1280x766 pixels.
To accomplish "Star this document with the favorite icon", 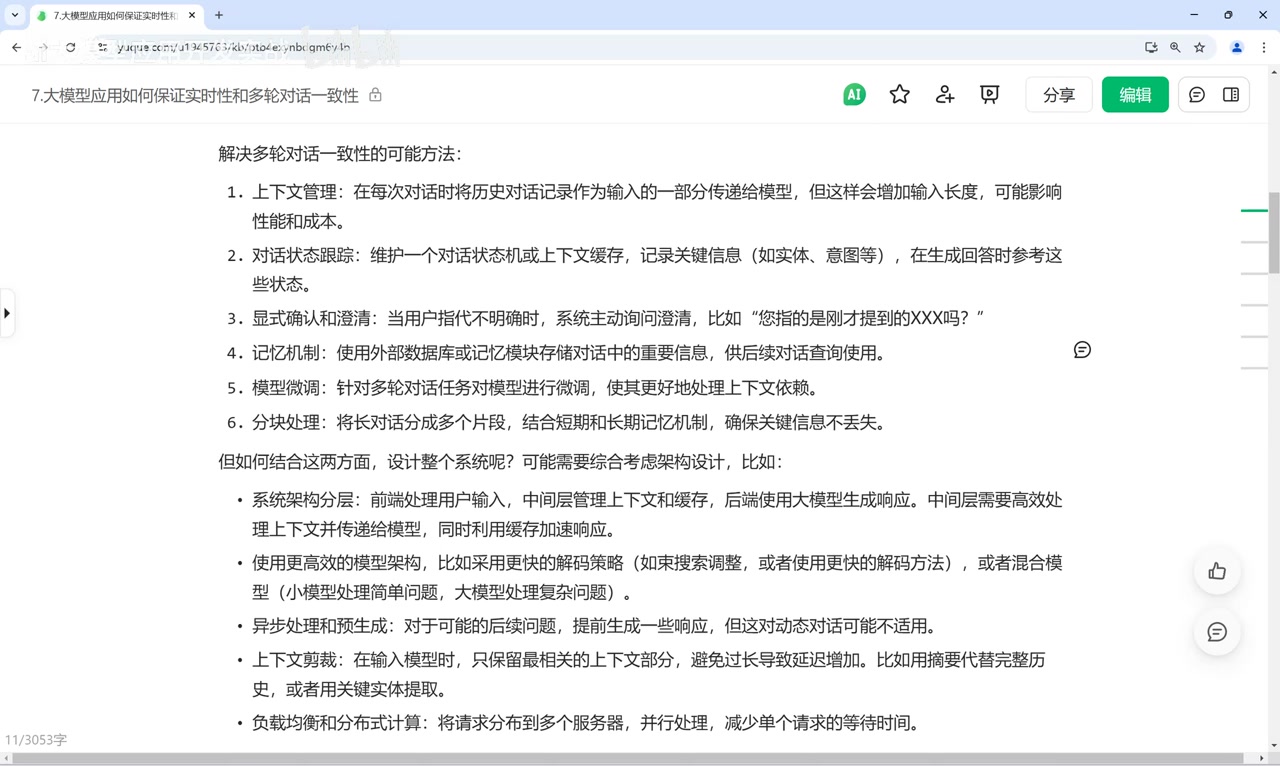I will (x=900, y=95).
